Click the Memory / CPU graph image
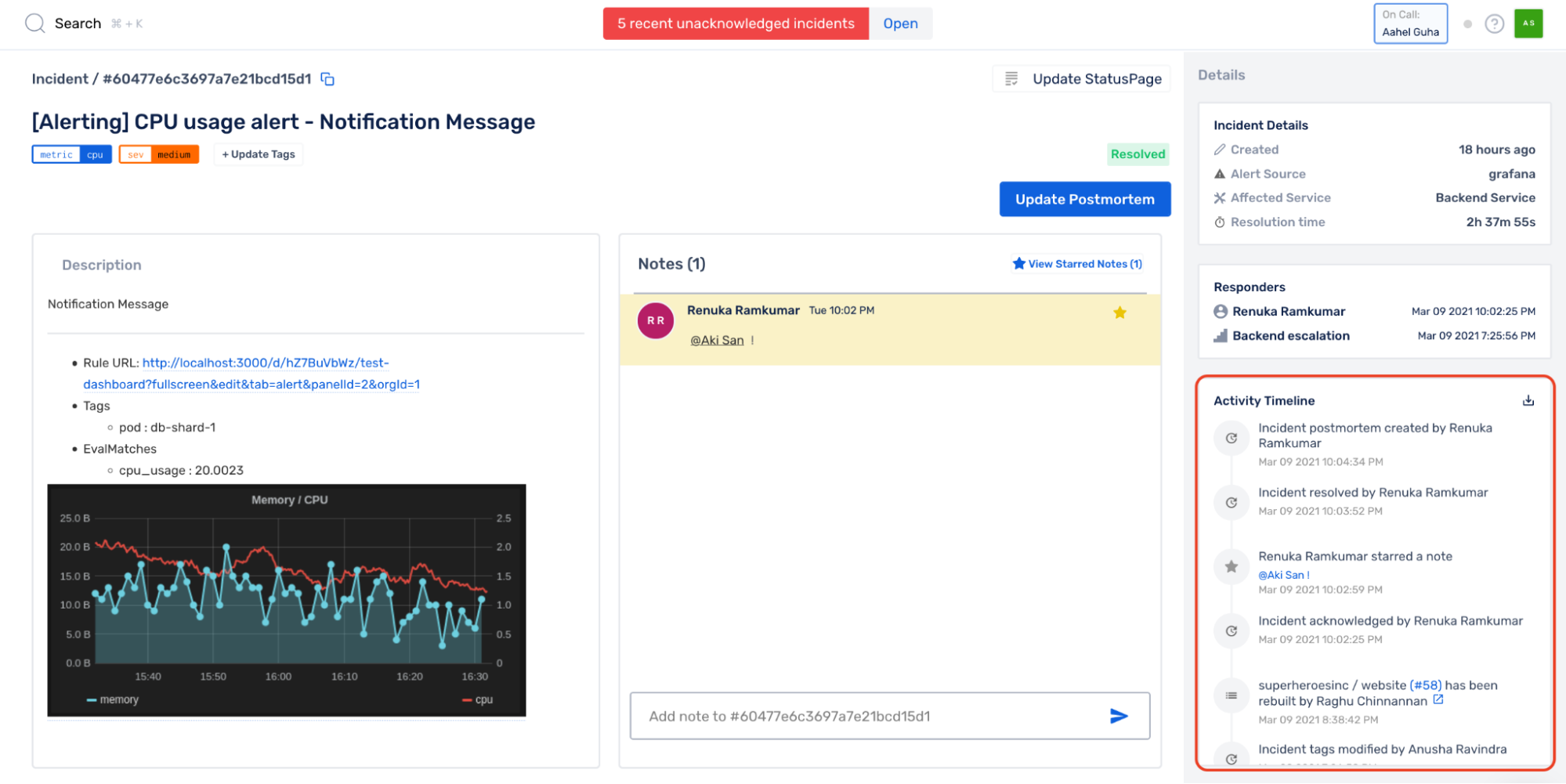The width and height of the screenshot is (1566, 784). click(x=287, y=600)
